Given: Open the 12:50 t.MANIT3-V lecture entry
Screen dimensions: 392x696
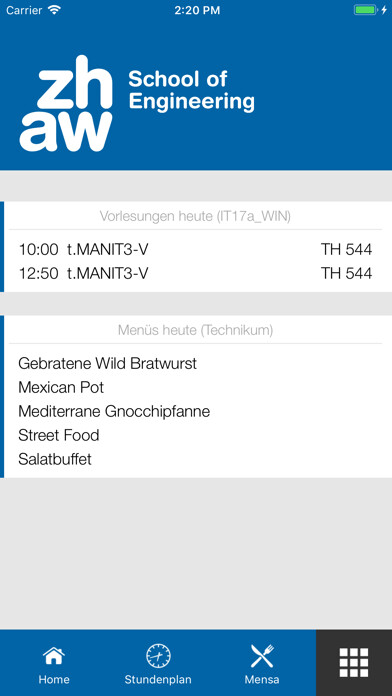Looking at the screenshot, I should pyautogui.click(x=195, y=273).
